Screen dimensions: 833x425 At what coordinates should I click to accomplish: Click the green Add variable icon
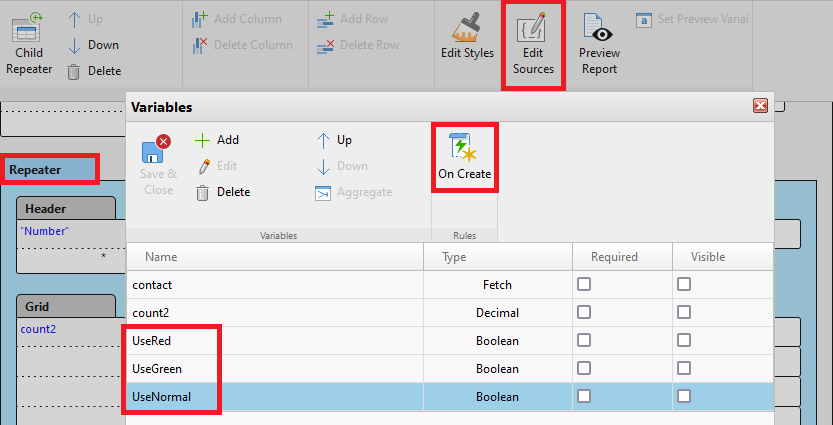(203, 140)
